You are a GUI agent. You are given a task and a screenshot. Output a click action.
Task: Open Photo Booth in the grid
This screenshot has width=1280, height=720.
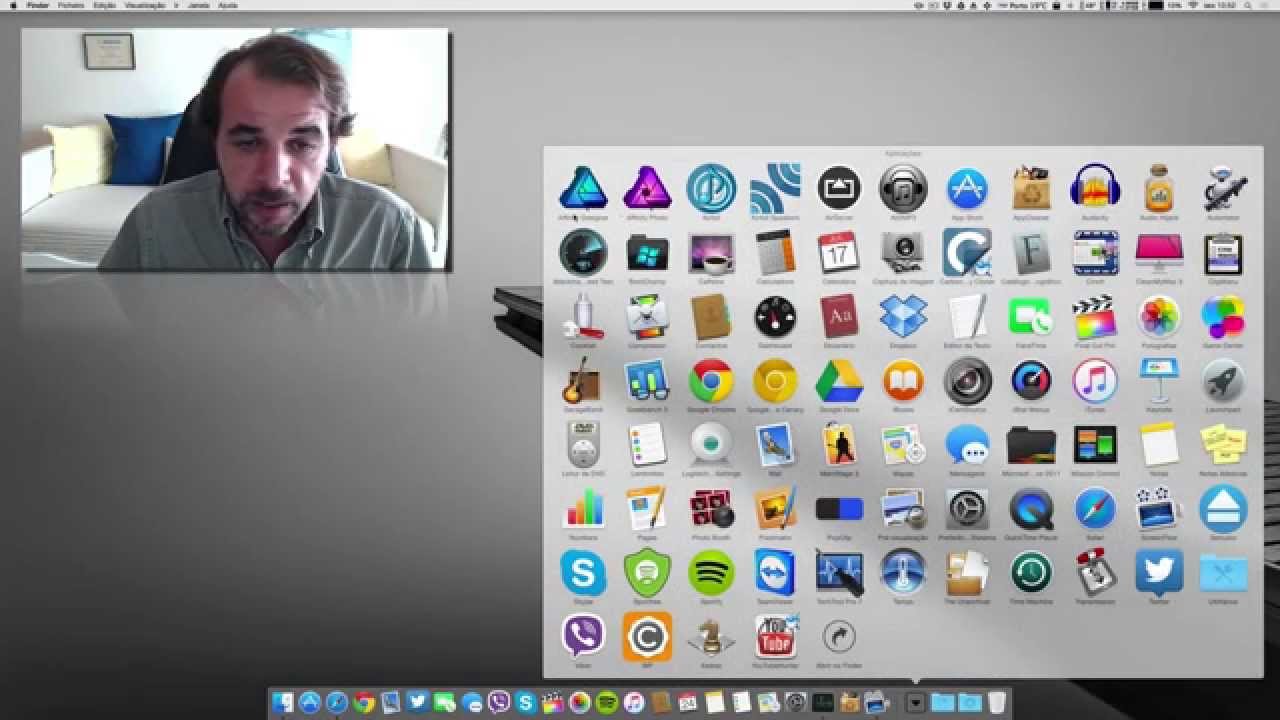(711, 509)
